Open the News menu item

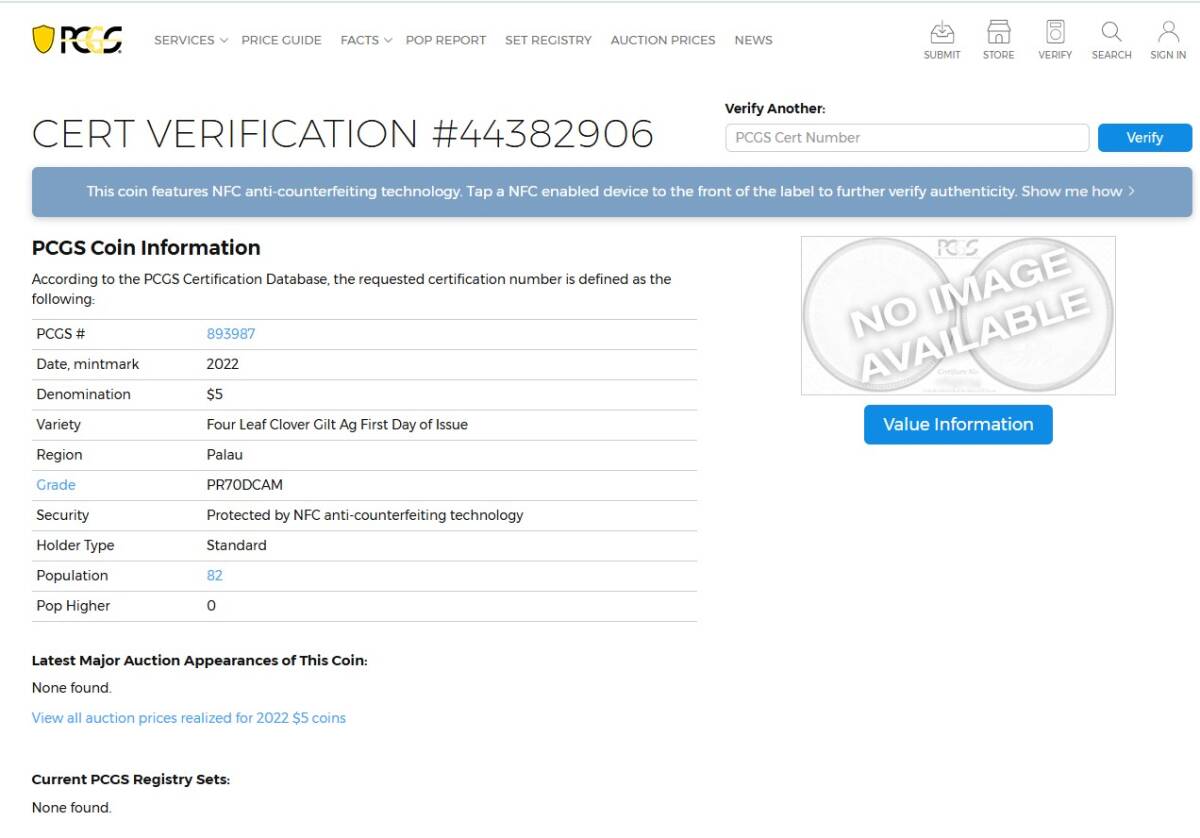click(x=753, y=40)
